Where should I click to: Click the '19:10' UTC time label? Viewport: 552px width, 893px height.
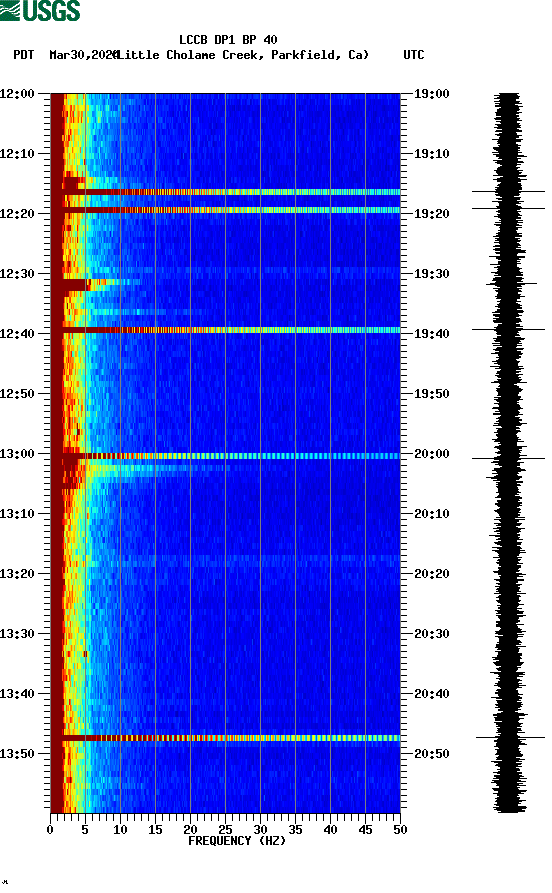(431, 154)
